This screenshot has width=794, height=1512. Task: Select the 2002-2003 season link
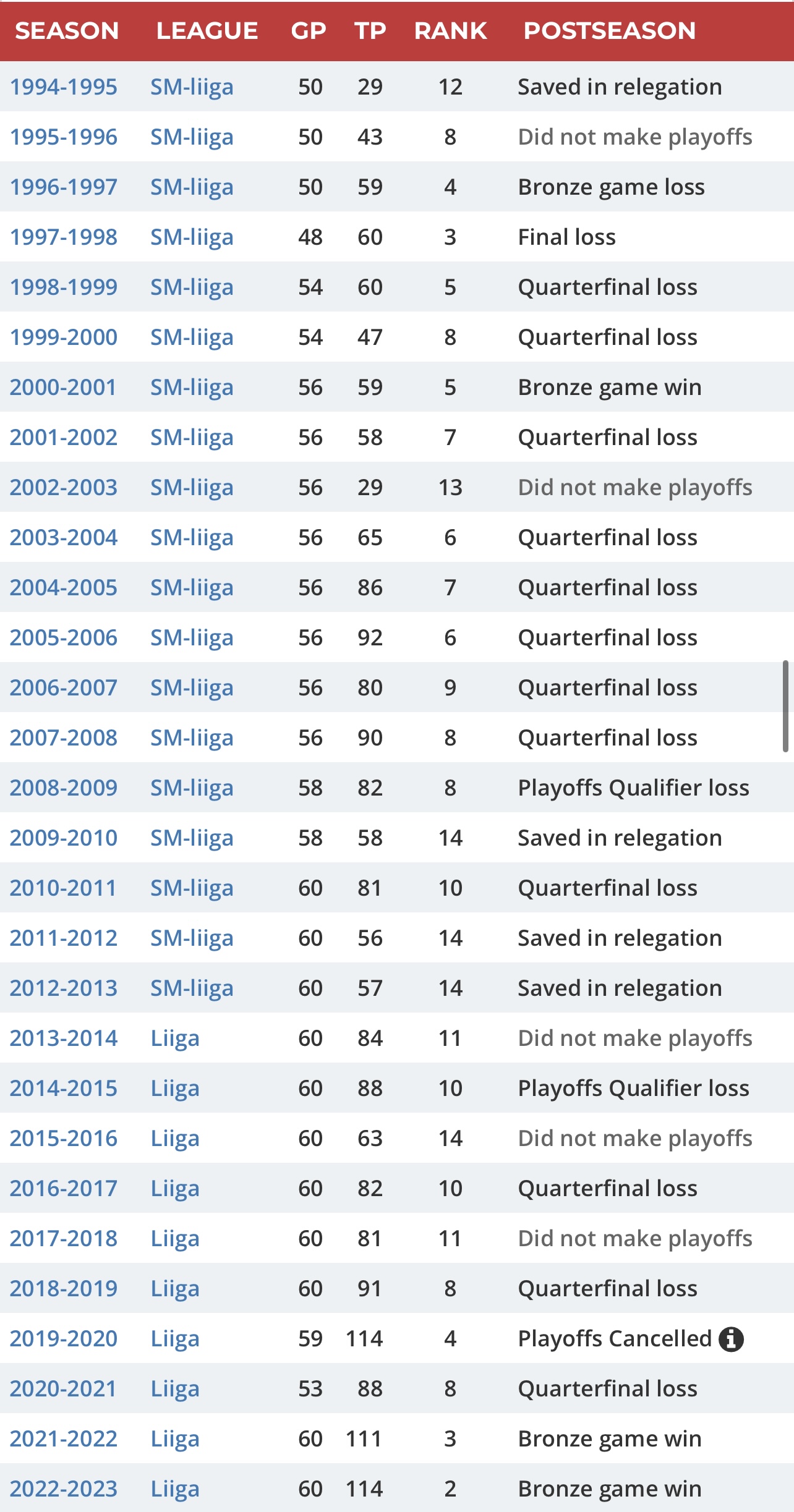pos(63,488)
